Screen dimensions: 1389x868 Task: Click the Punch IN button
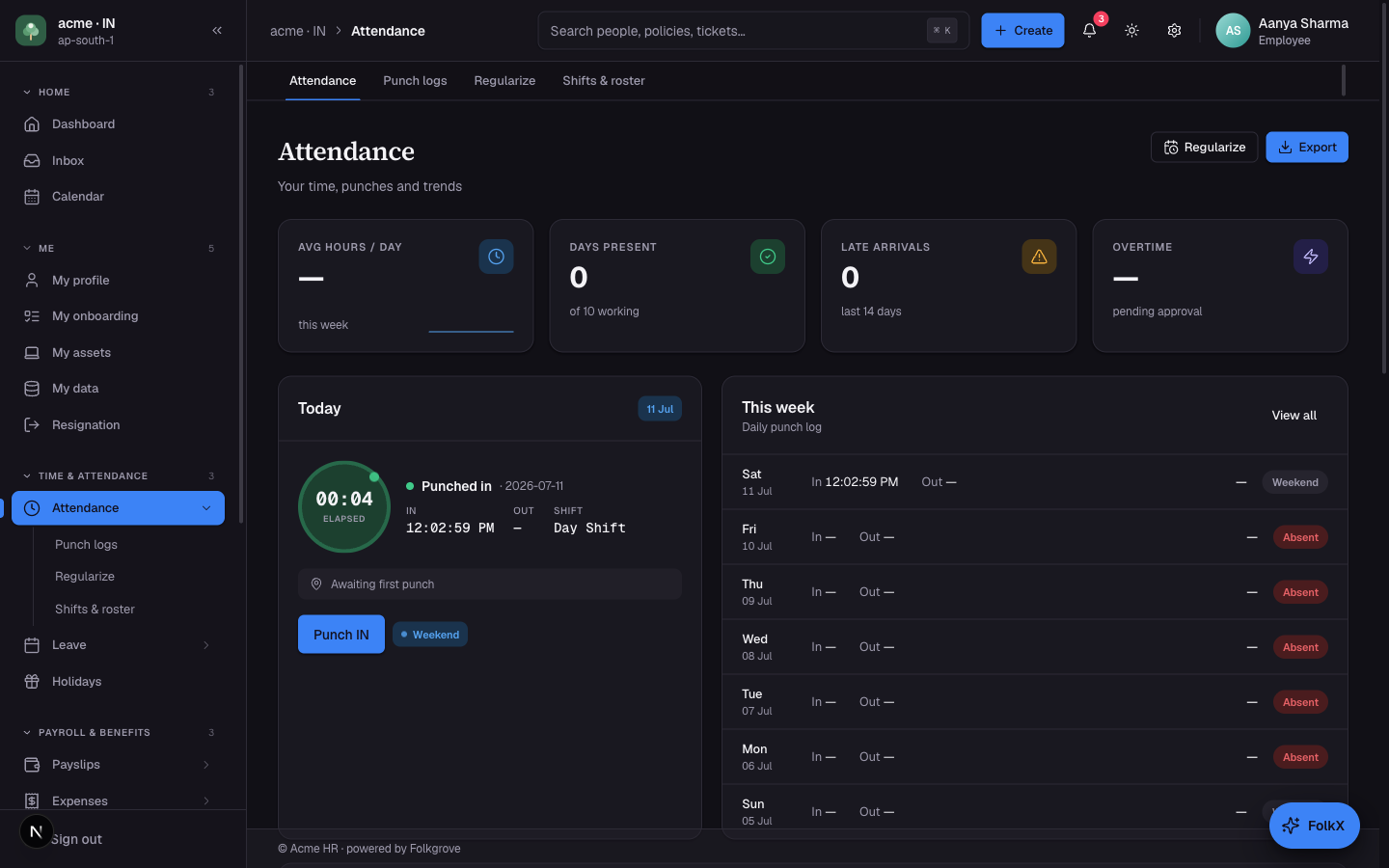tap(341, 635)
